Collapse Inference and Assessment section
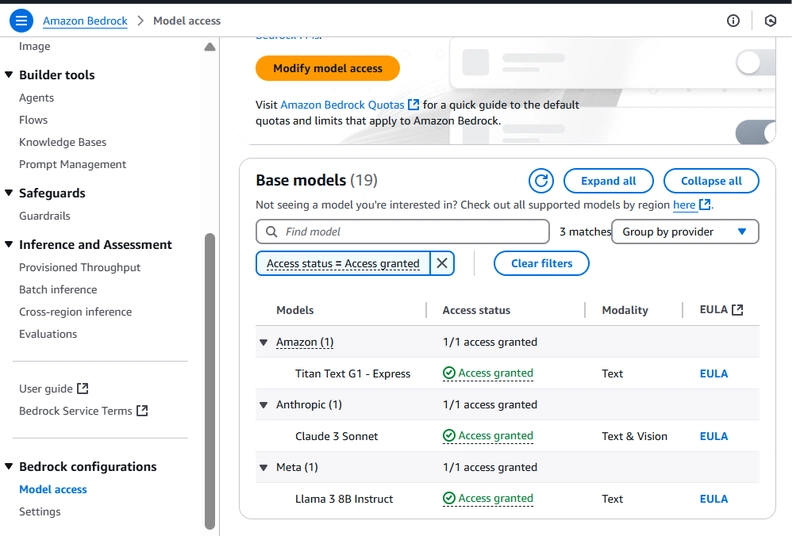This screenshot has width=800, height=536. coord(9,244)
